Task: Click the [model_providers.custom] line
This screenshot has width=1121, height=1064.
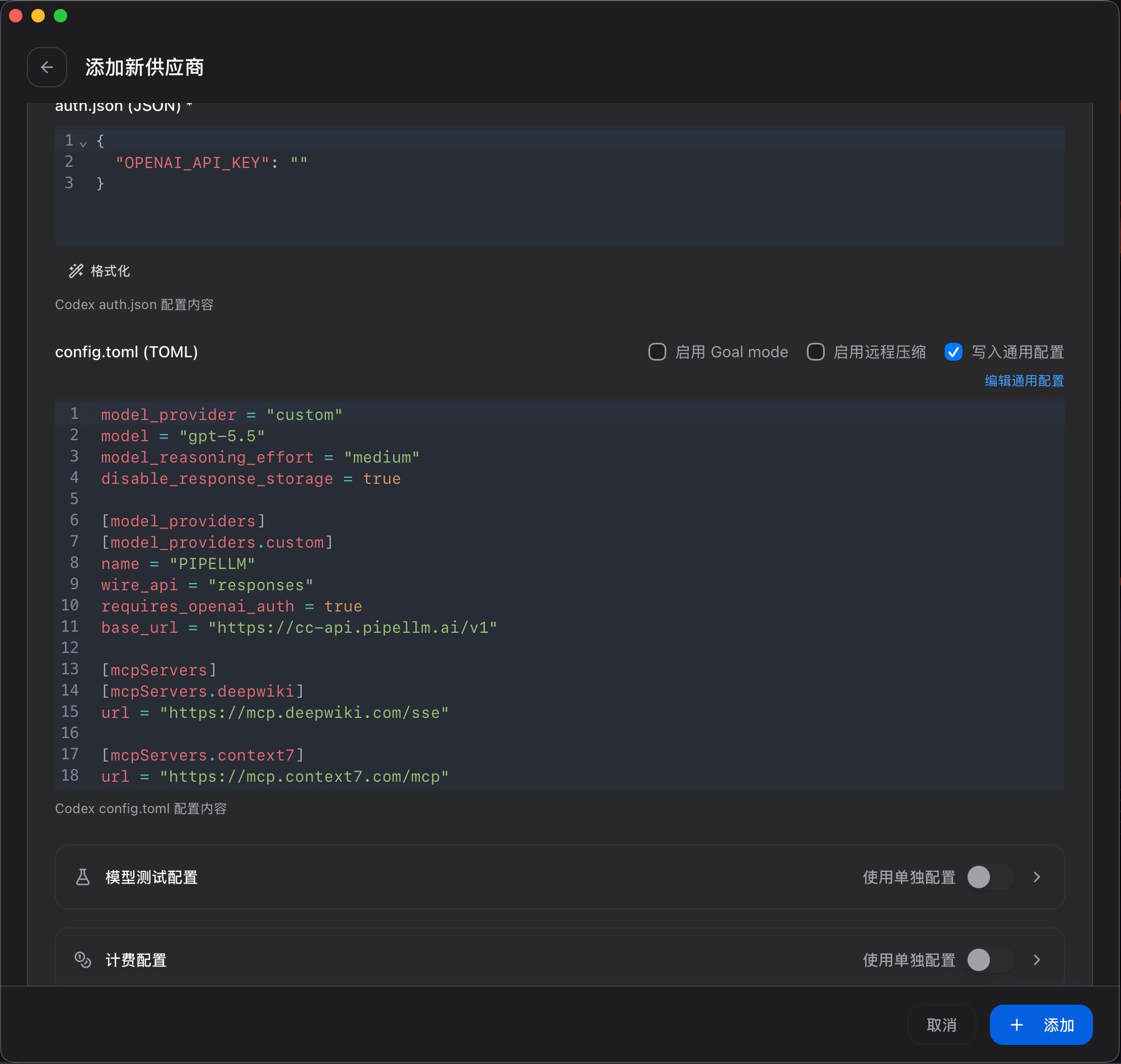Action: pyautogui.click(x=217, y=542)
